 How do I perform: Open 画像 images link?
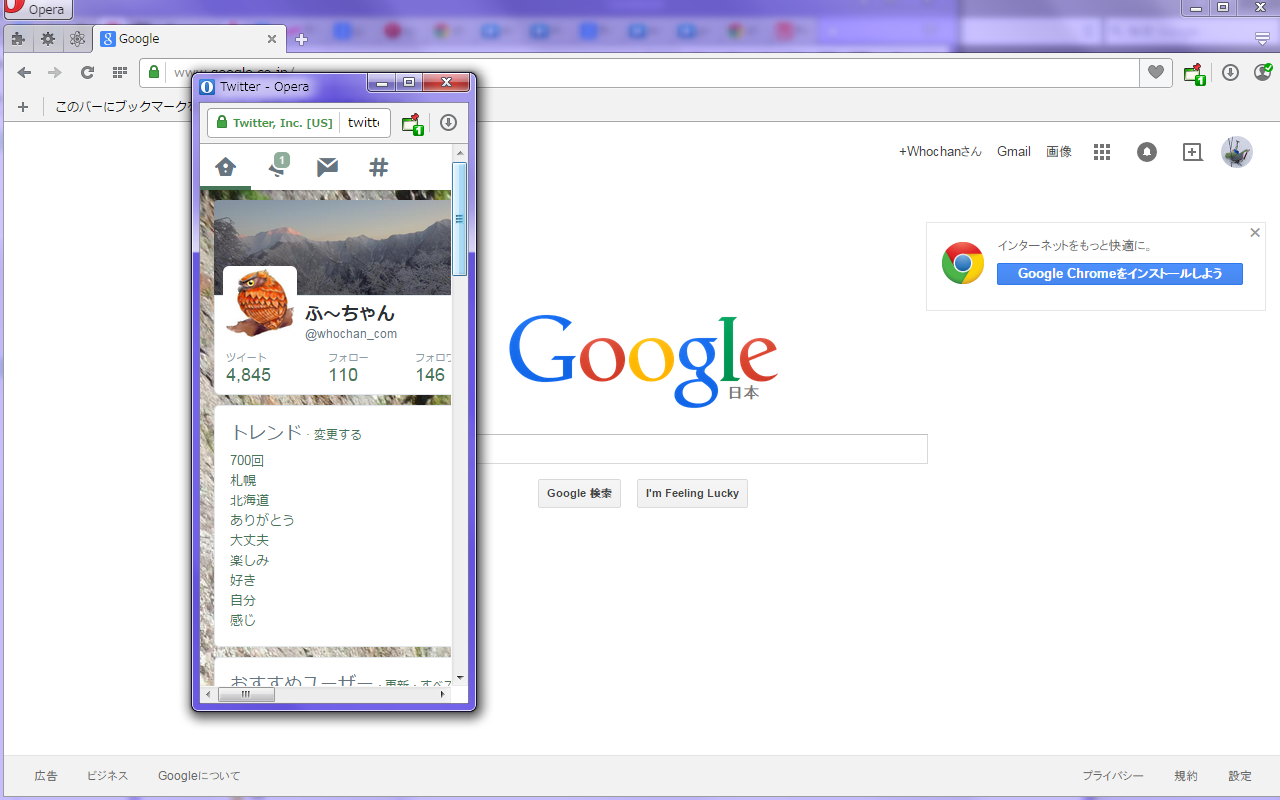(x=1059, y=151)
